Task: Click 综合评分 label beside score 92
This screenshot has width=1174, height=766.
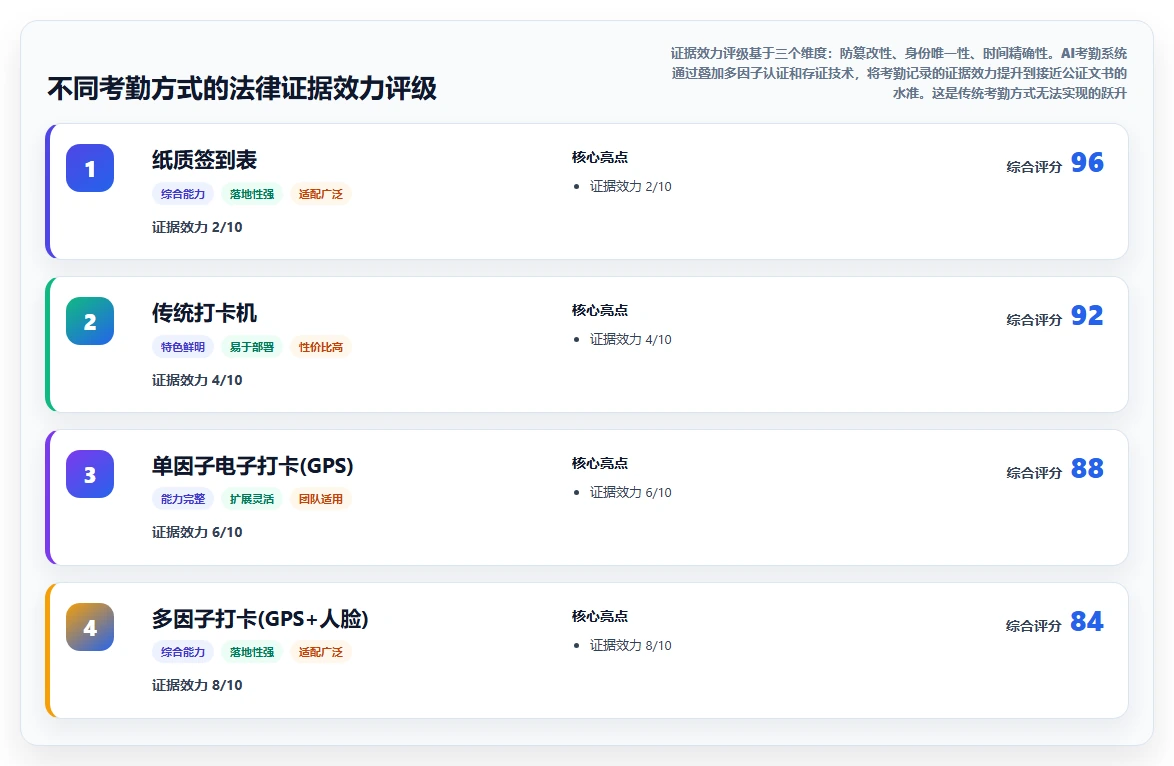Action: (1034, 320)
